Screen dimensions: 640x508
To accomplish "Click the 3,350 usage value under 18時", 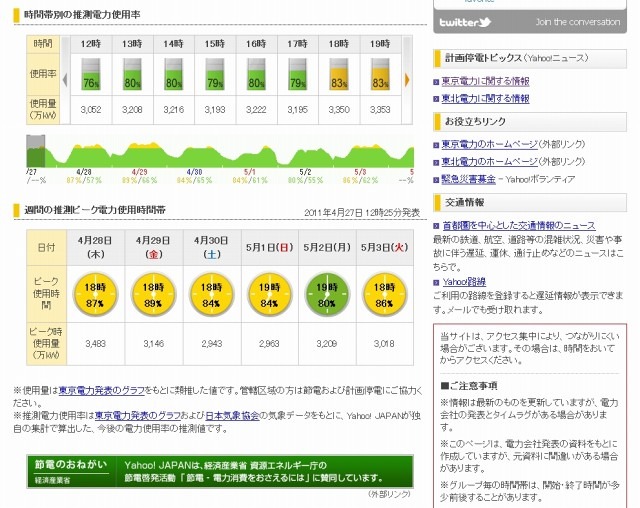I will coord(339,110).
